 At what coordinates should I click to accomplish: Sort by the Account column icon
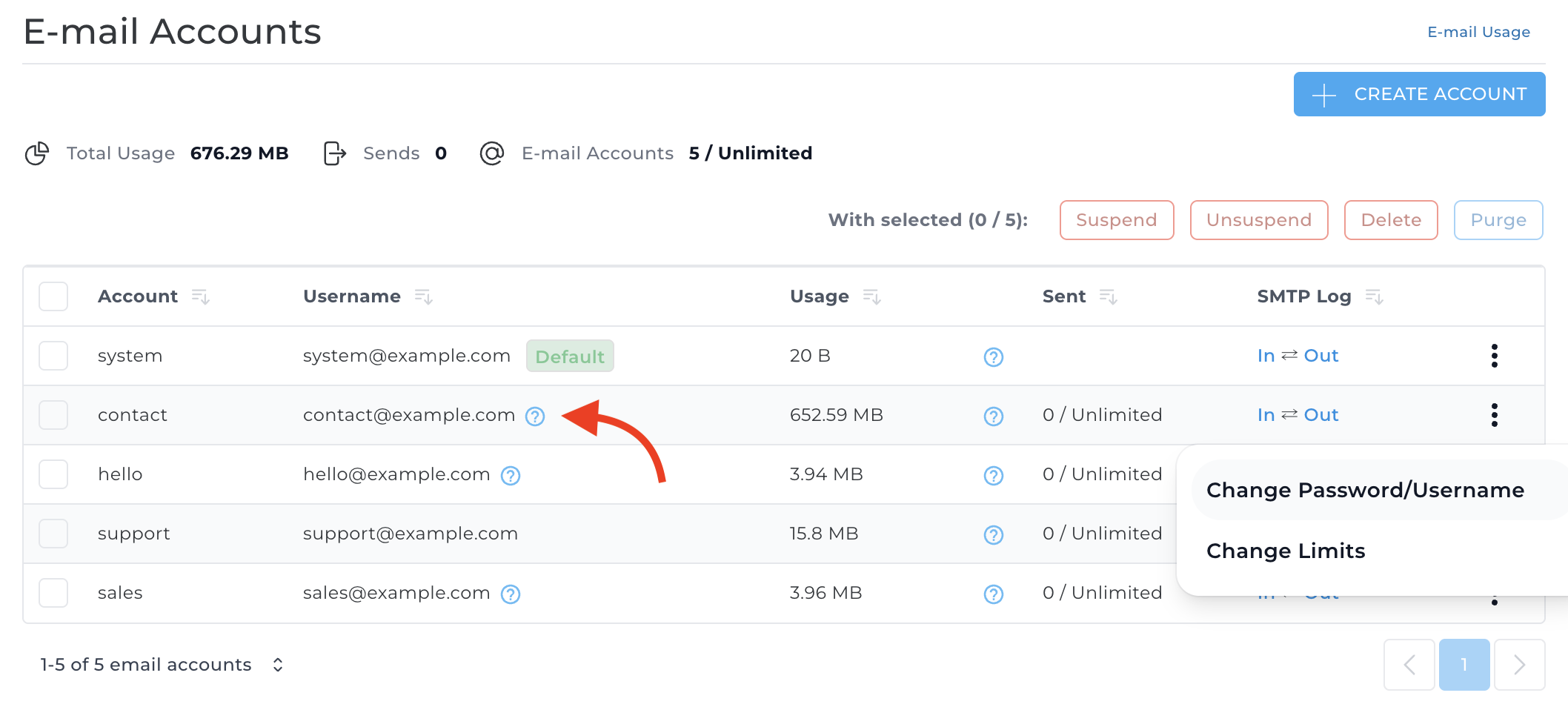pos(200,297)
